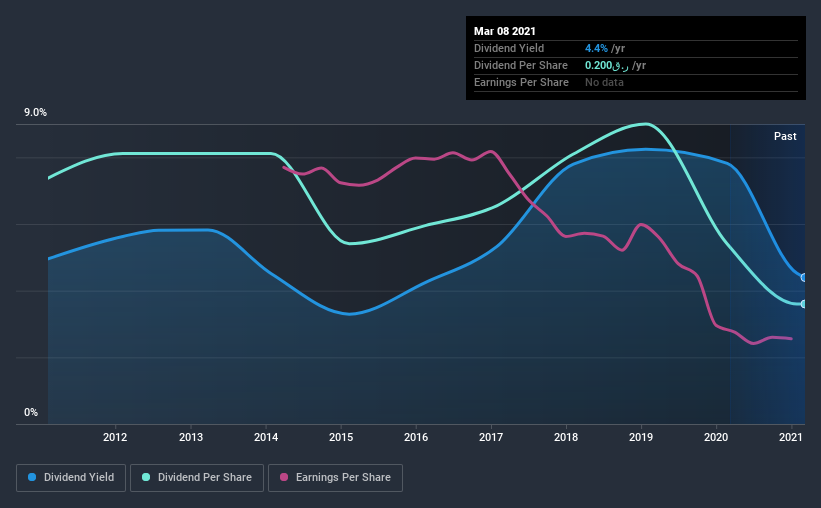This screenshot has height=508, width=821.
Task: Toggle the Earnings Per Share legend button
Action: click(335, 478)
